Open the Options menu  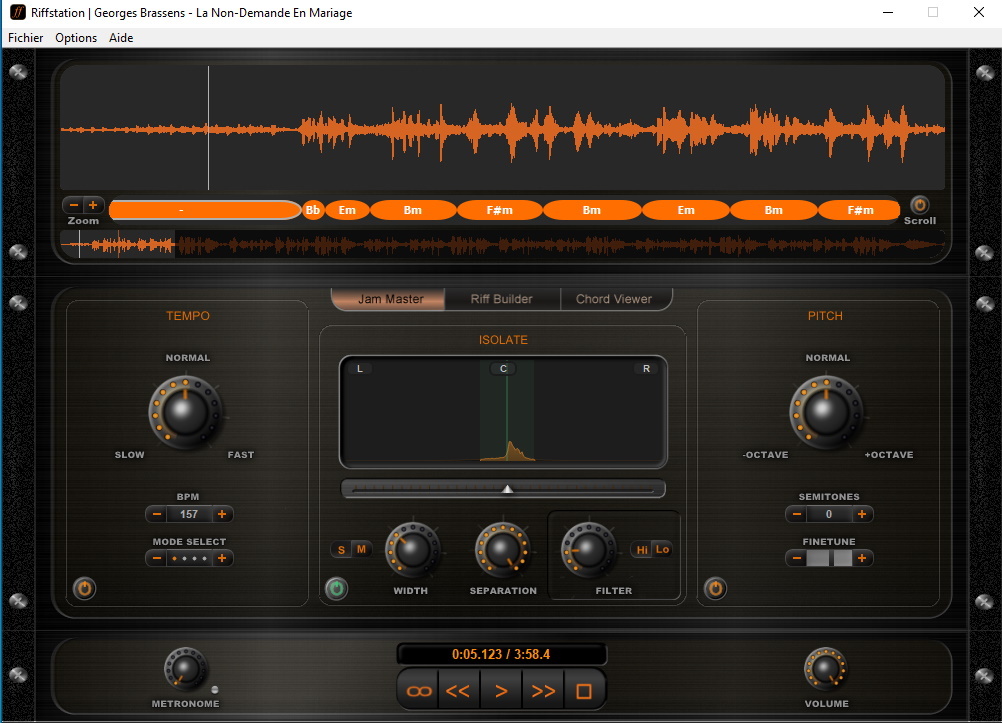pos(76,38)
